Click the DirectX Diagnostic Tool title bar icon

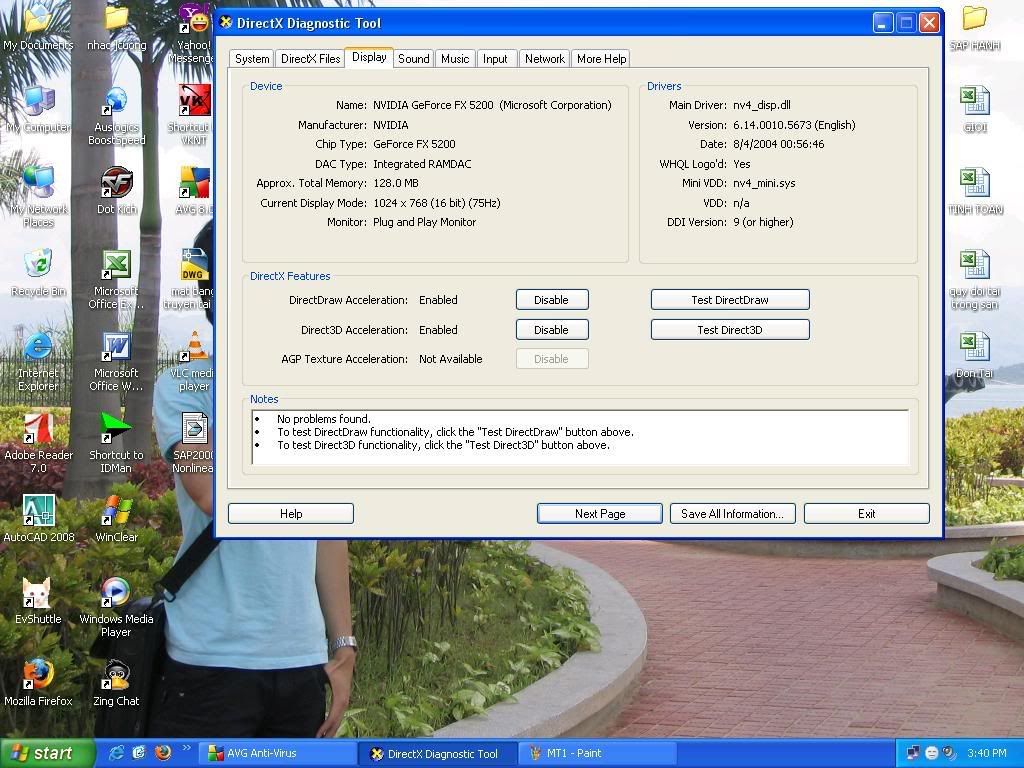(x=226, y=23)
